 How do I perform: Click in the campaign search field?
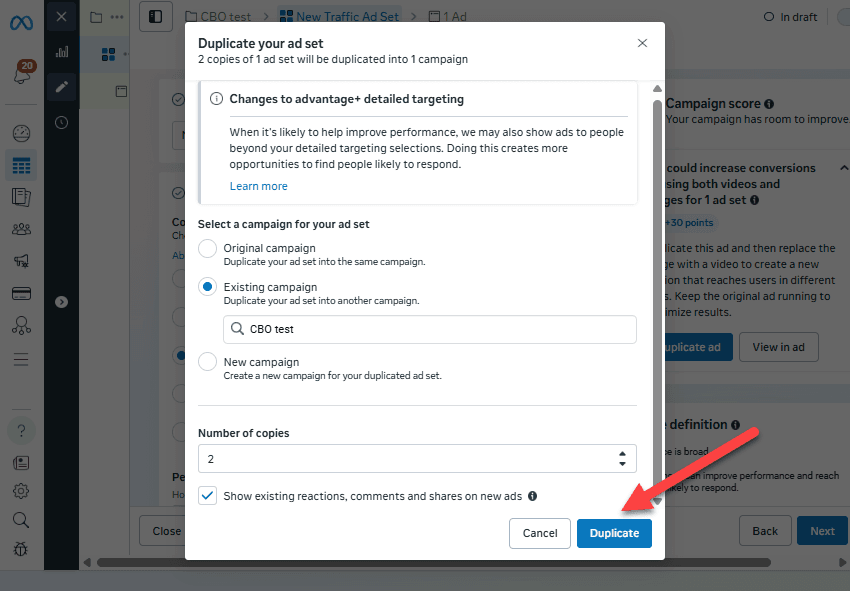430,329
